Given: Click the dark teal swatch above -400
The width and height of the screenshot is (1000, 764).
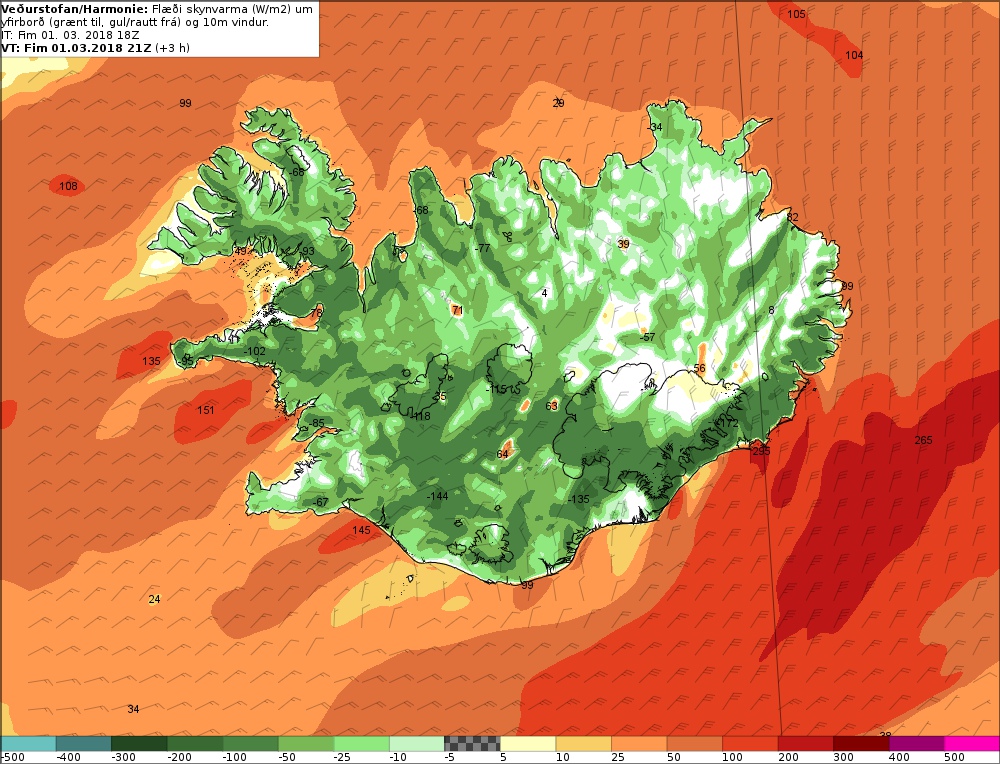Looking at the screenshot, I should [x=84, y=743].
